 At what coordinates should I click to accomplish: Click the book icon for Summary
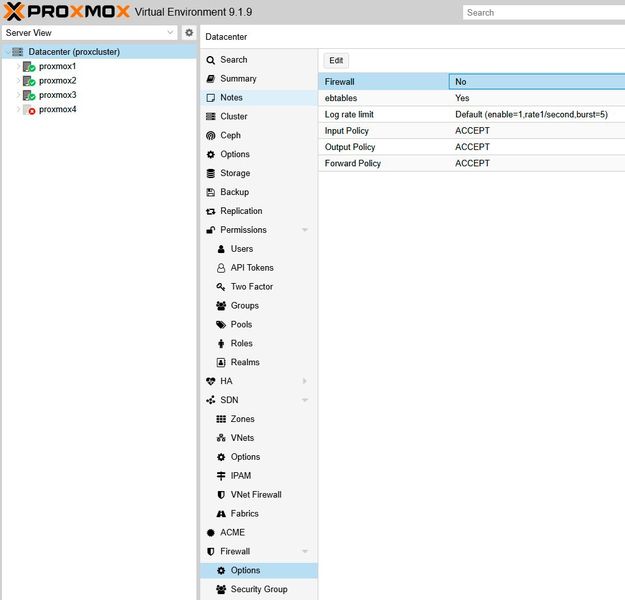[x=210, y=79]
